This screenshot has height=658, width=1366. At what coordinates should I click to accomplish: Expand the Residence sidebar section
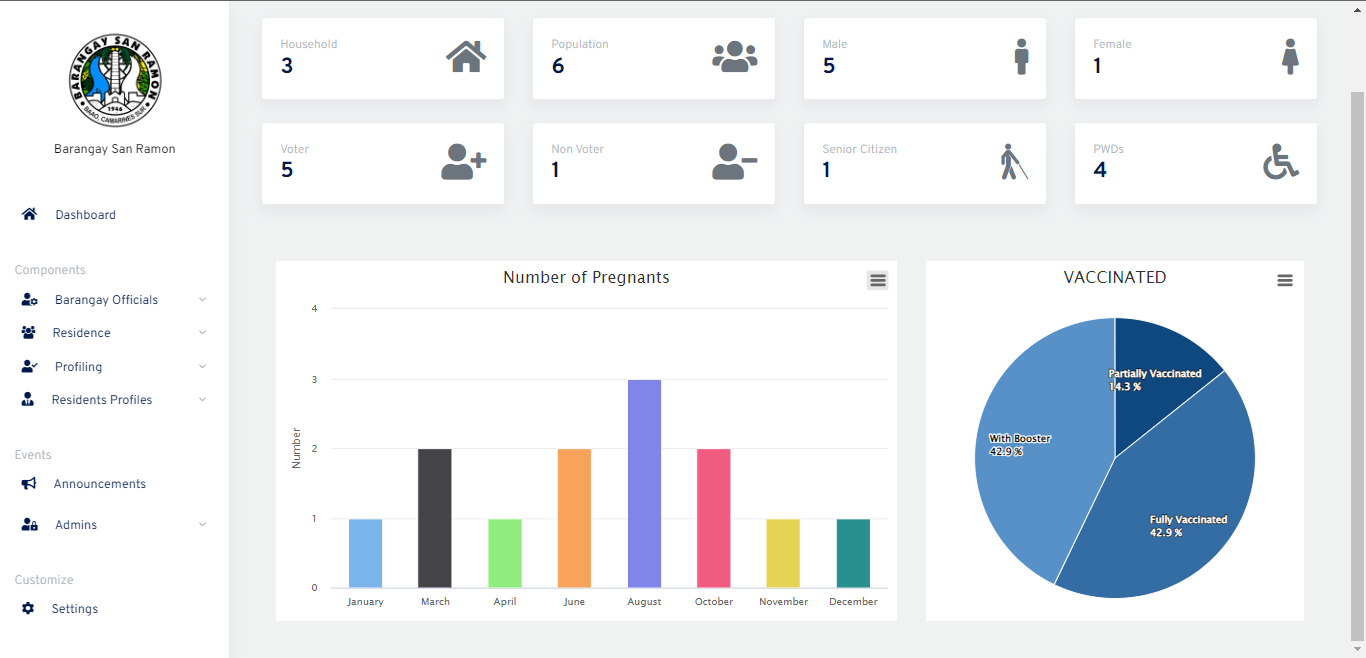pos(203,332)
